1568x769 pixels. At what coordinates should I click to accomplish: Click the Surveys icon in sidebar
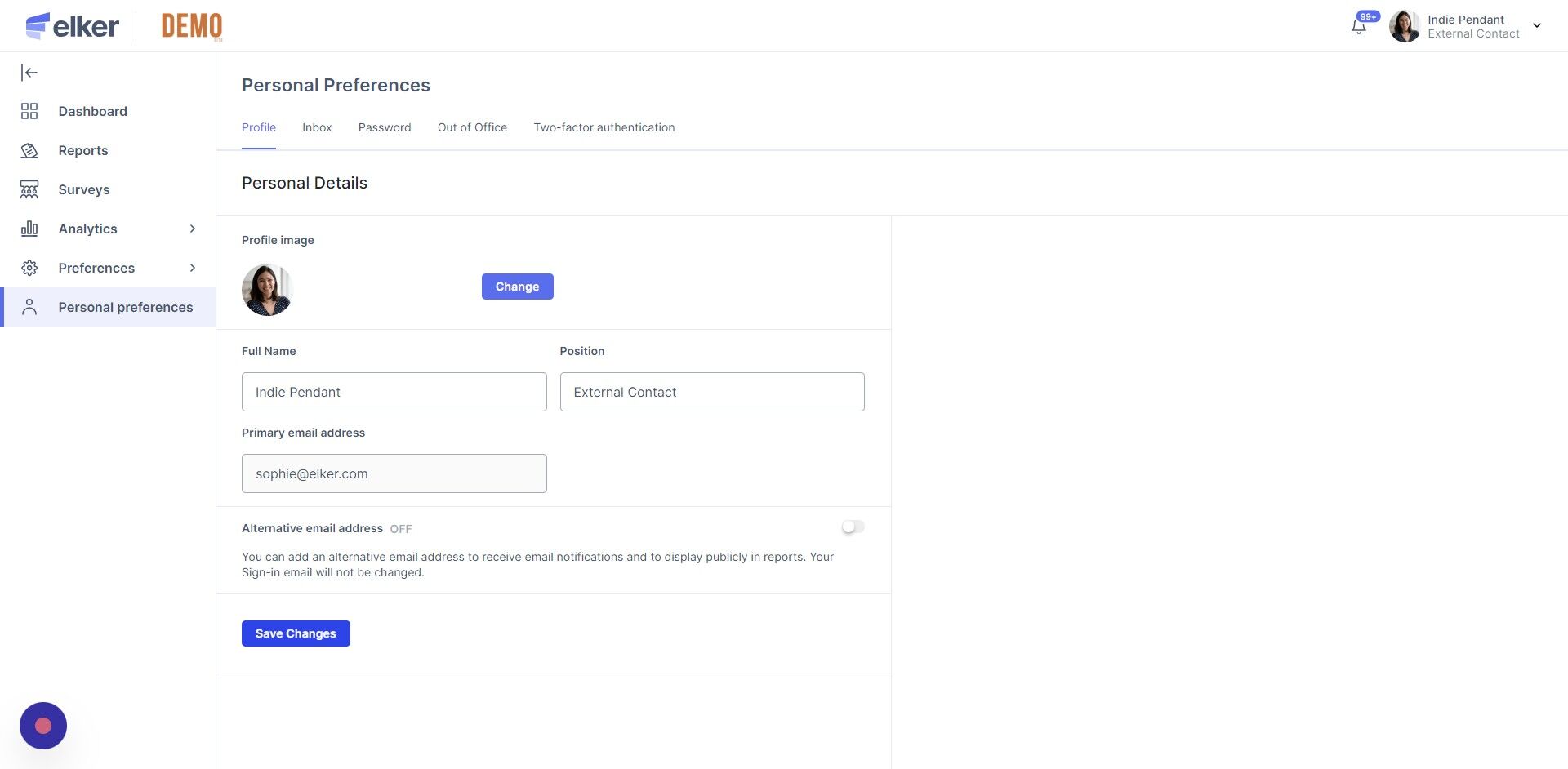29,190
